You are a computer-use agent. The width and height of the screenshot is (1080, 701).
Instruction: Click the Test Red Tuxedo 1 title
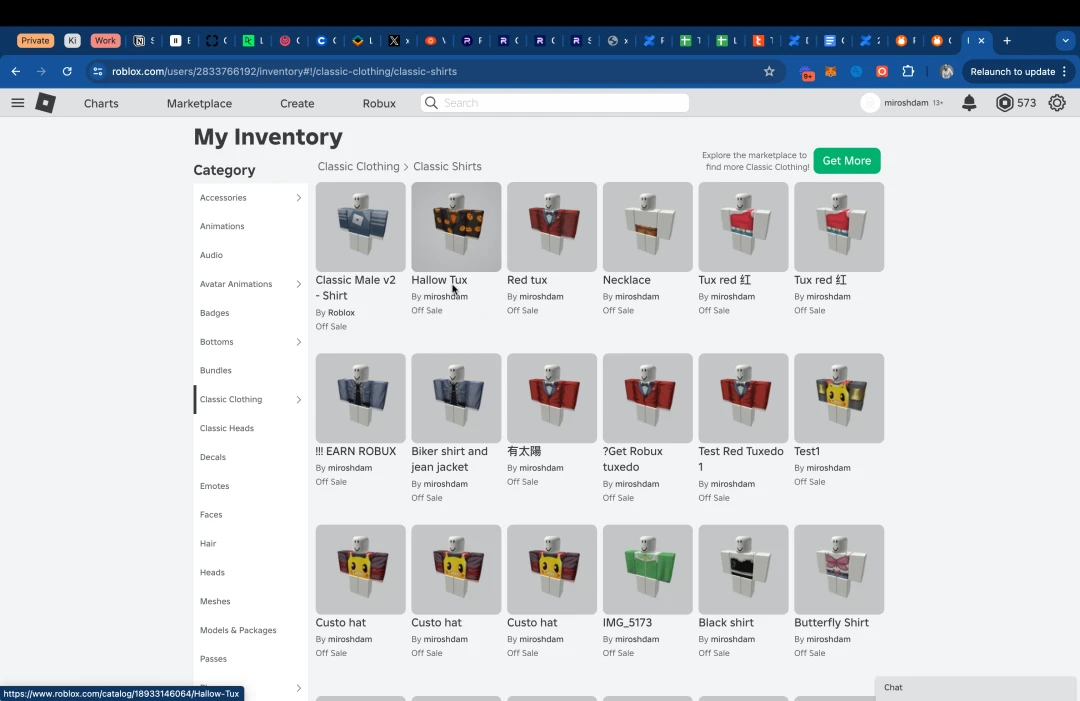tap(740, 459)
